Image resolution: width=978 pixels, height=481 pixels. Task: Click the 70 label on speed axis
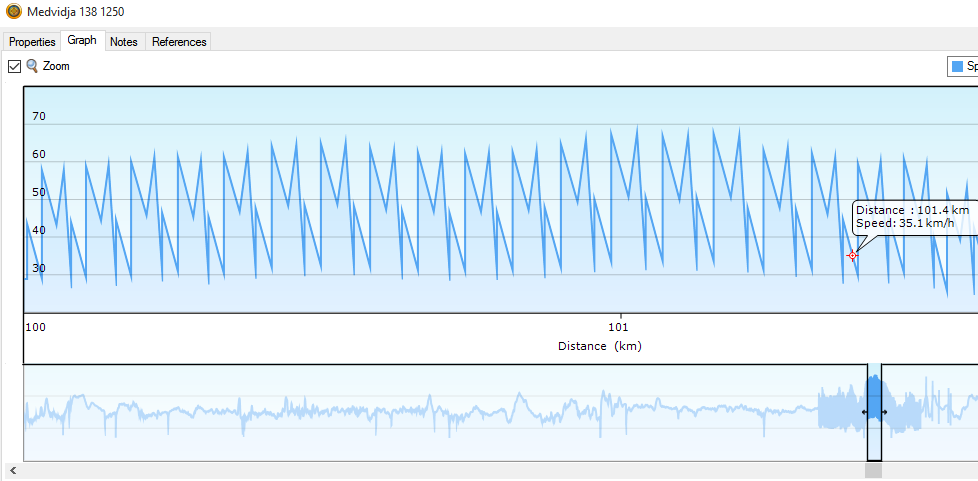pos(39,117)
